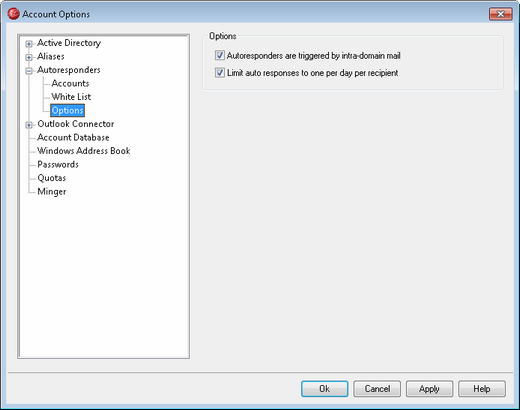Go to Windows Address Book section
Image resolution: width=520 pixels, height=410 pixels.
pos(84,151)
